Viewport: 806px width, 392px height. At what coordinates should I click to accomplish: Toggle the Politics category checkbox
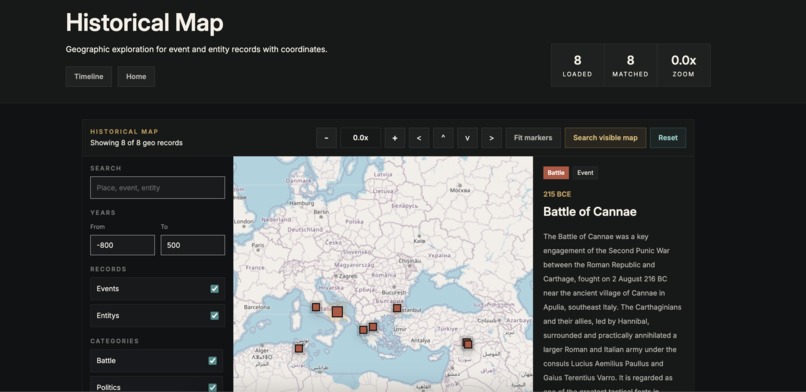(x=212, y=387)
